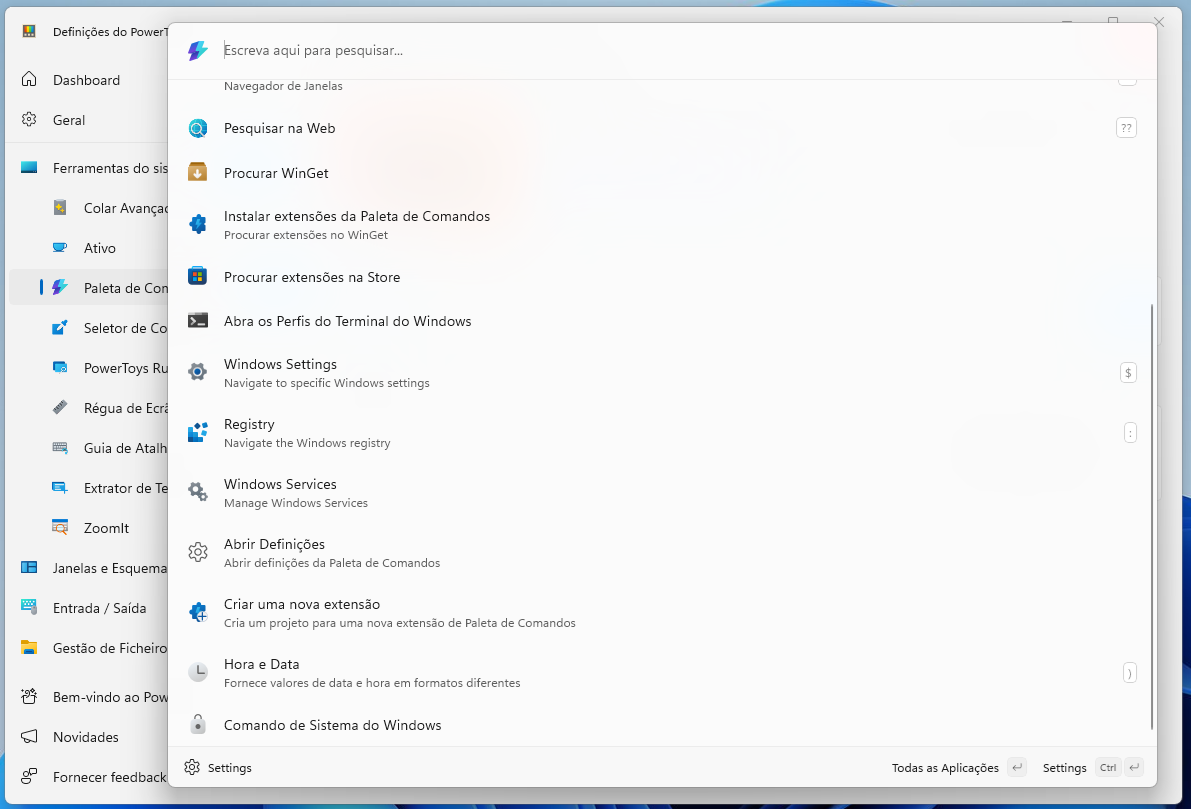This screenshot has width=1191, height=809.
Task: Click PowerToys Run icon in sidebar
Action: [60, 368]
